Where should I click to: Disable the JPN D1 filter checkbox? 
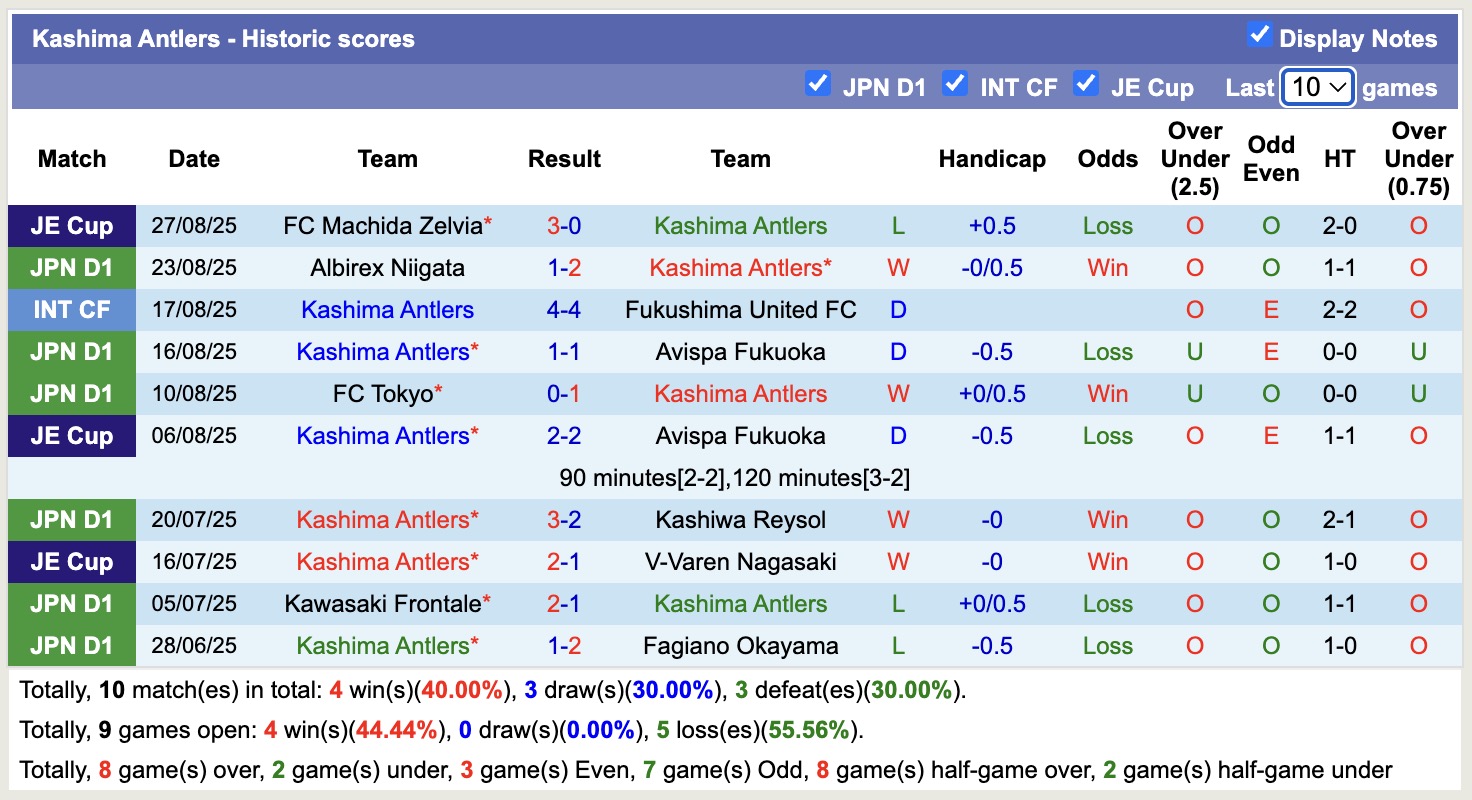[820, 85]
